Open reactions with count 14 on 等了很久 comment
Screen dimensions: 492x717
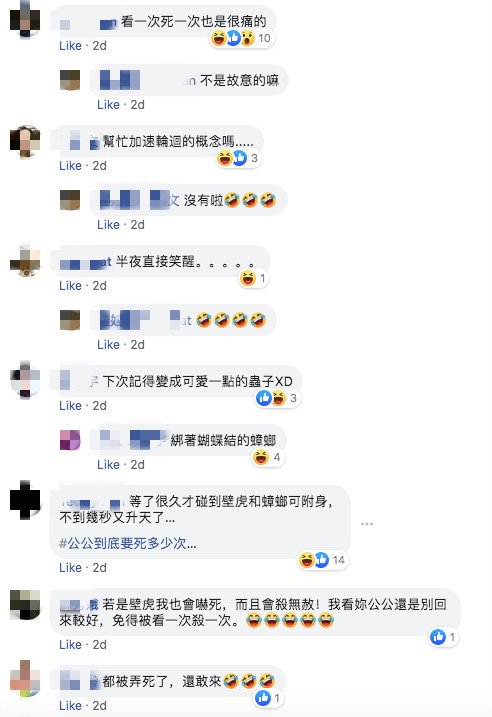pos(322,560)
